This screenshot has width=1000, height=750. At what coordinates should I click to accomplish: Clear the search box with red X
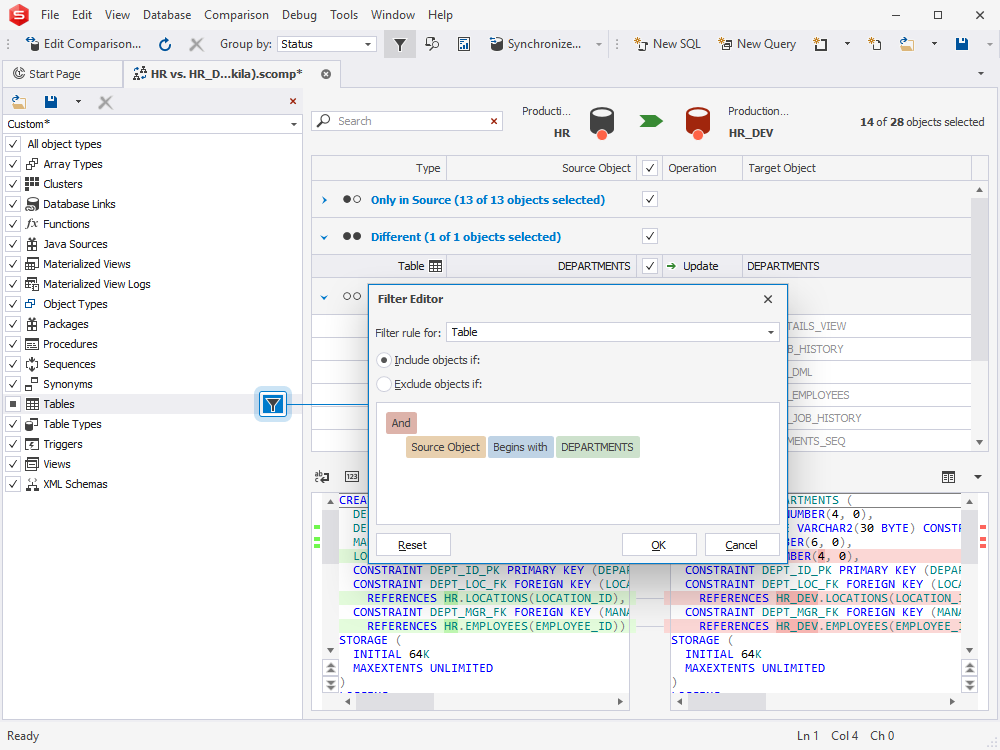tap(494, 121)
